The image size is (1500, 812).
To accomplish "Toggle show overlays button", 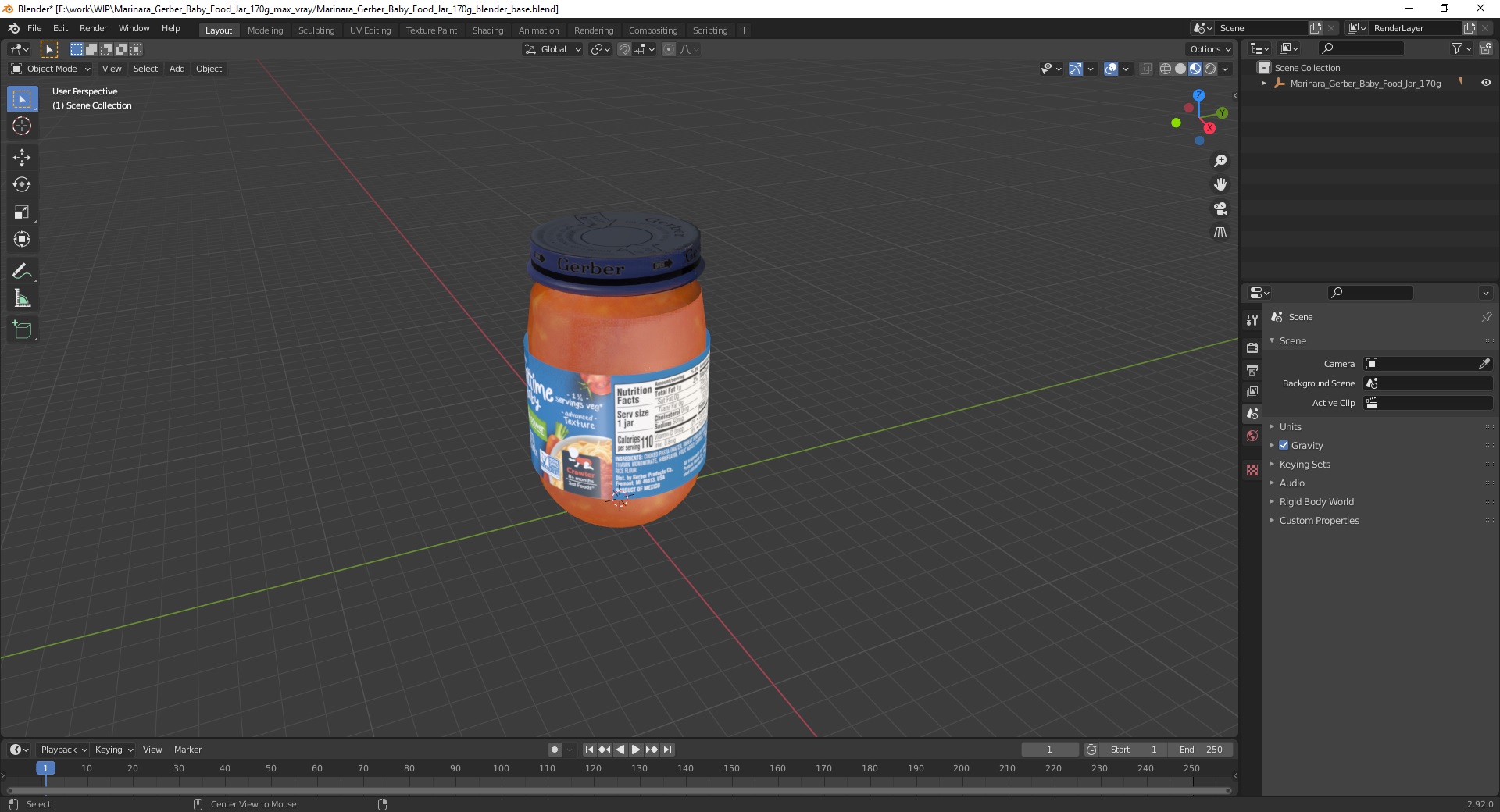I will tap(1111, 69).
